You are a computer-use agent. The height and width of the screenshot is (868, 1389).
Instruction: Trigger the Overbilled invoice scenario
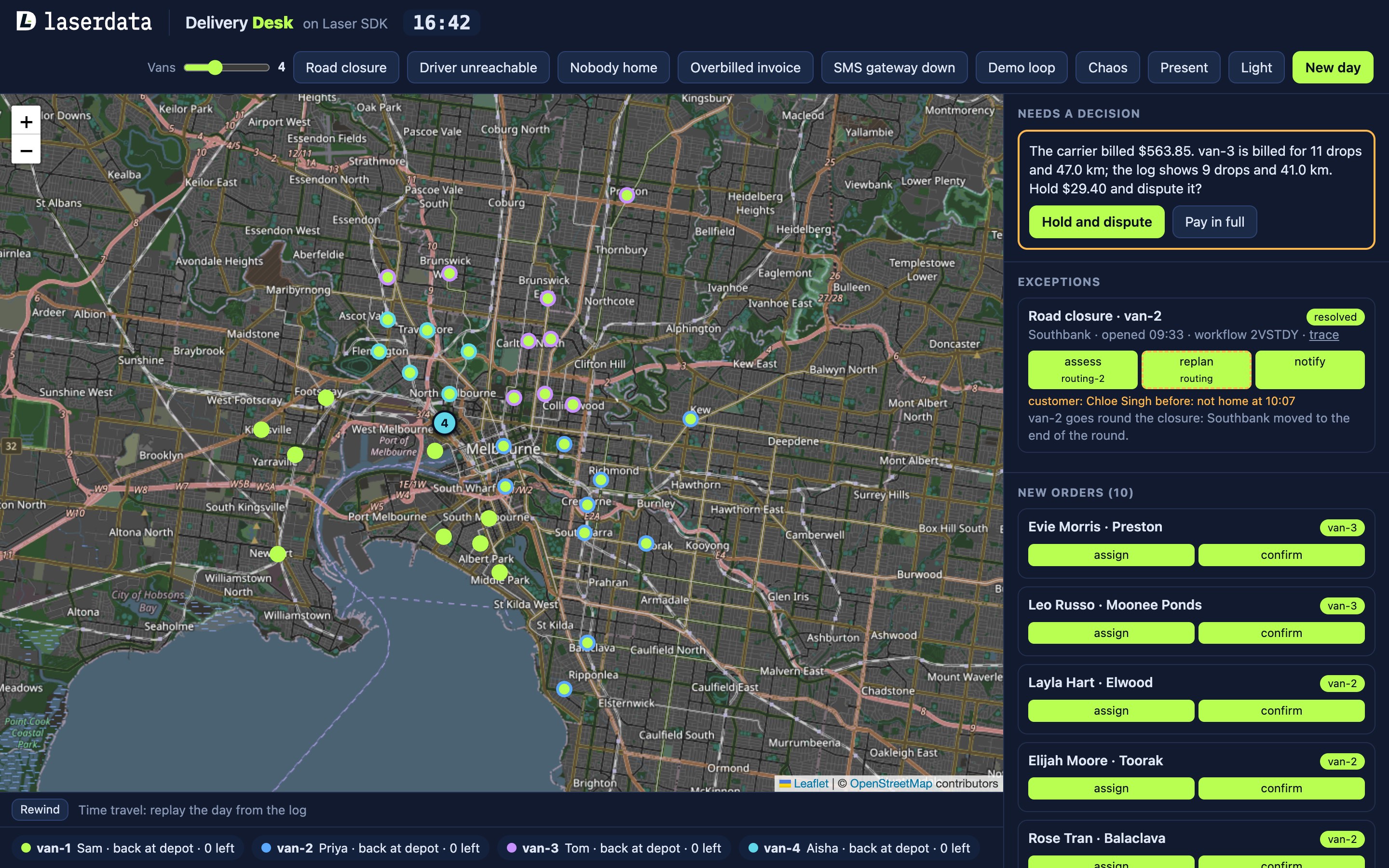745,67
